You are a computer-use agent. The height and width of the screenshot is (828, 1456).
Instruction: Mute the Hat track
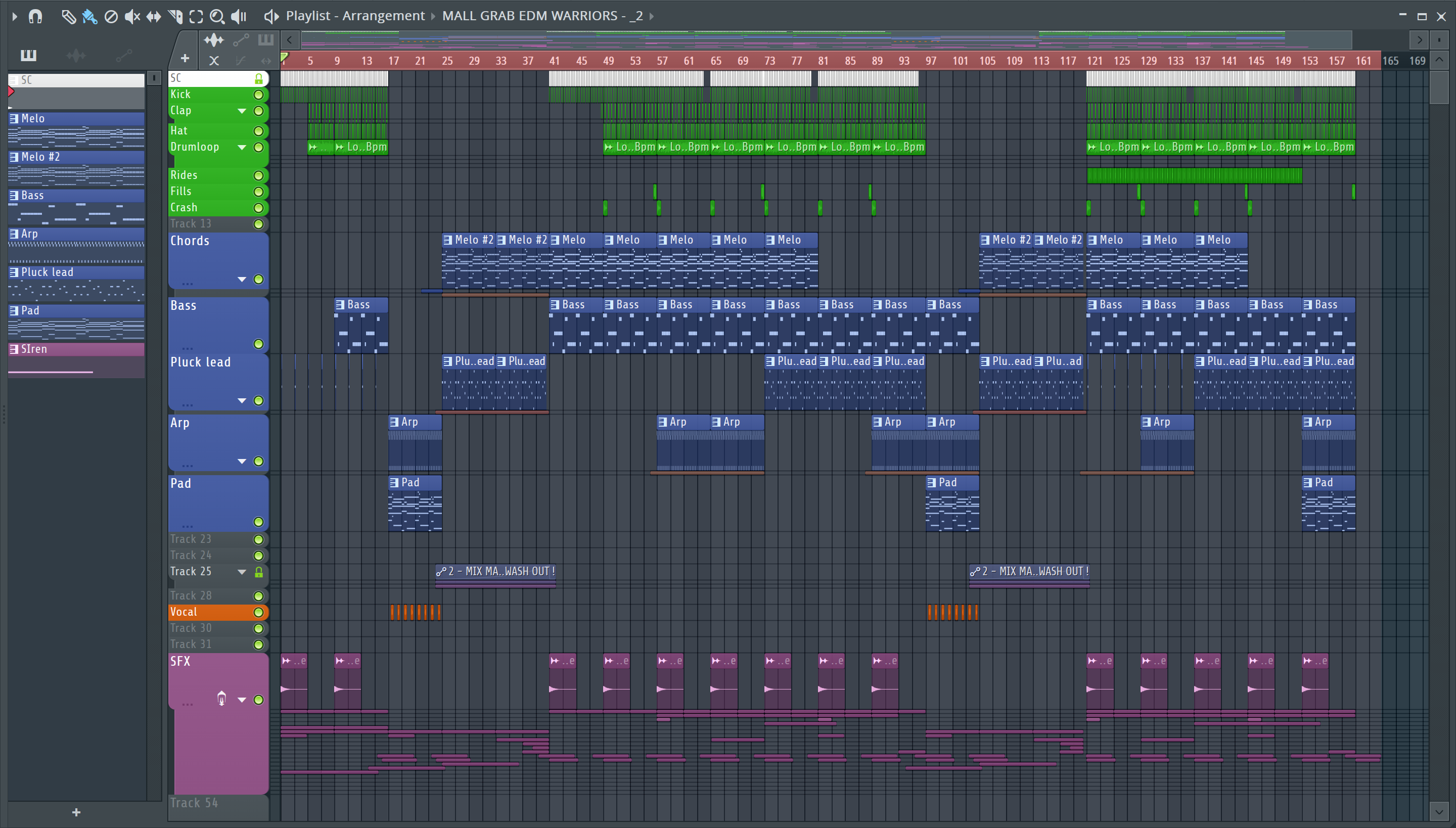(259, 131)
